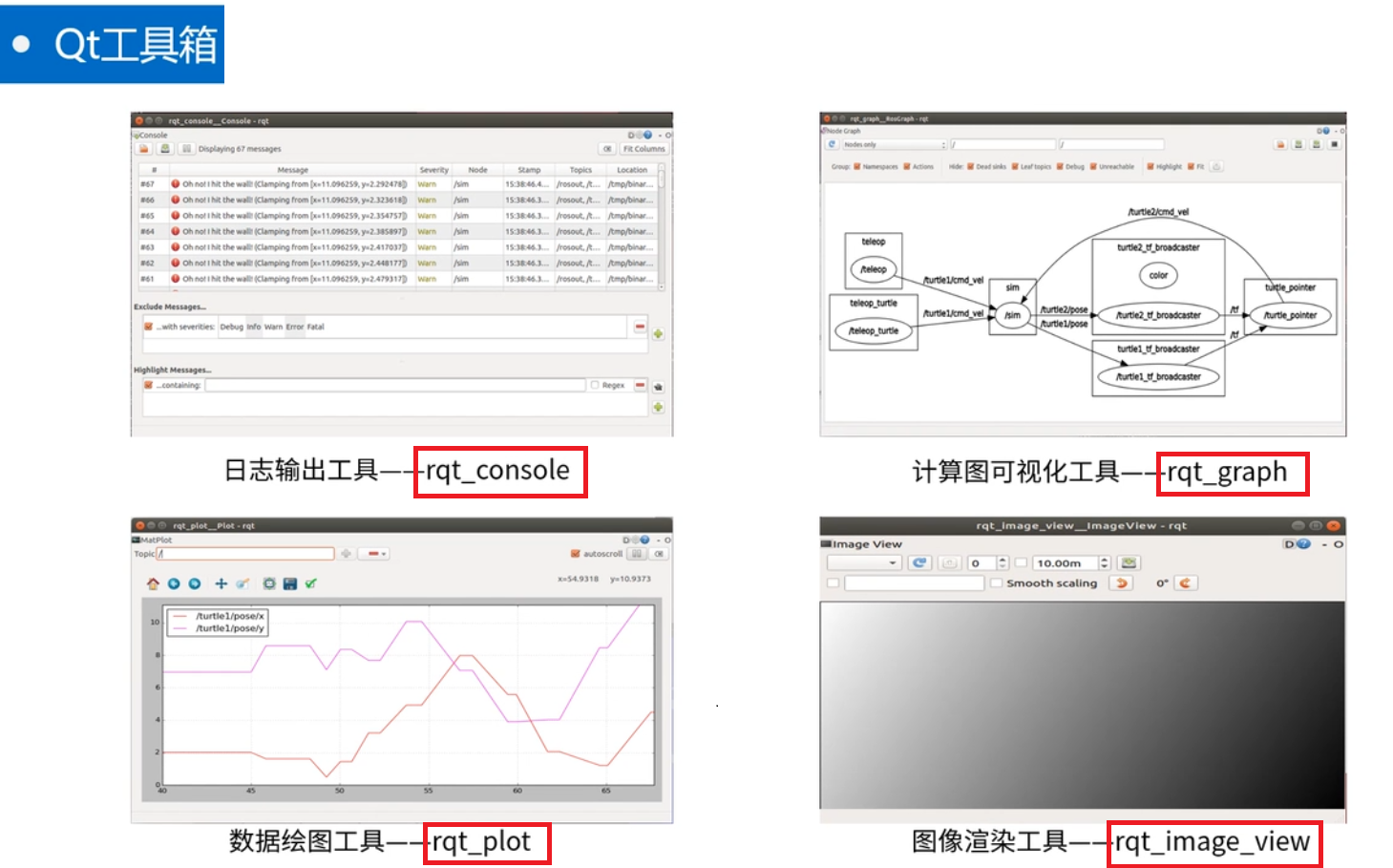Add new exclude filter with green plus

click(658, 334)
